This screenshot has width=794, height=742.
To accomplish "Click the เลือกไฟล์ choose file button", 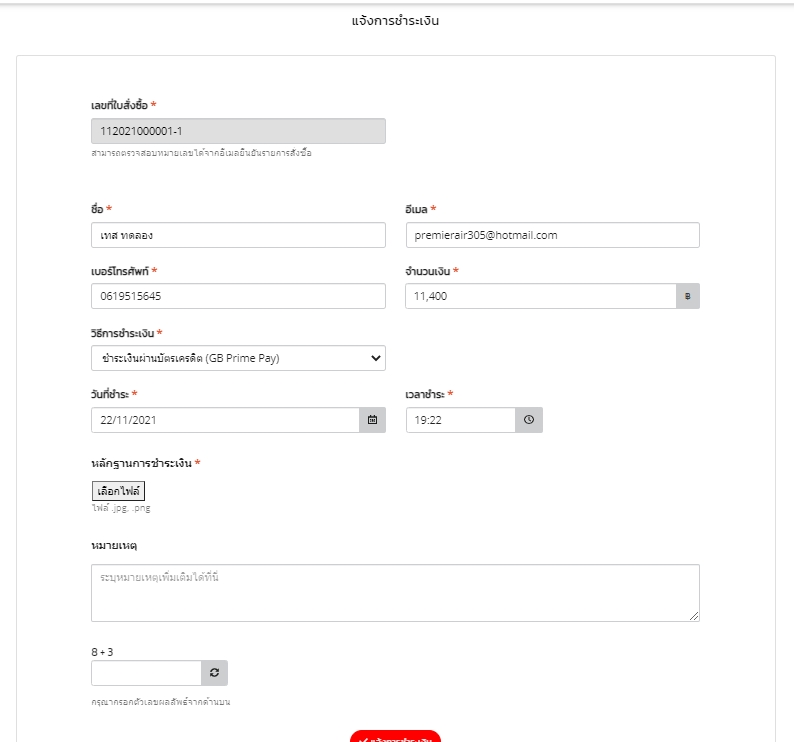I will click(118, 491).
